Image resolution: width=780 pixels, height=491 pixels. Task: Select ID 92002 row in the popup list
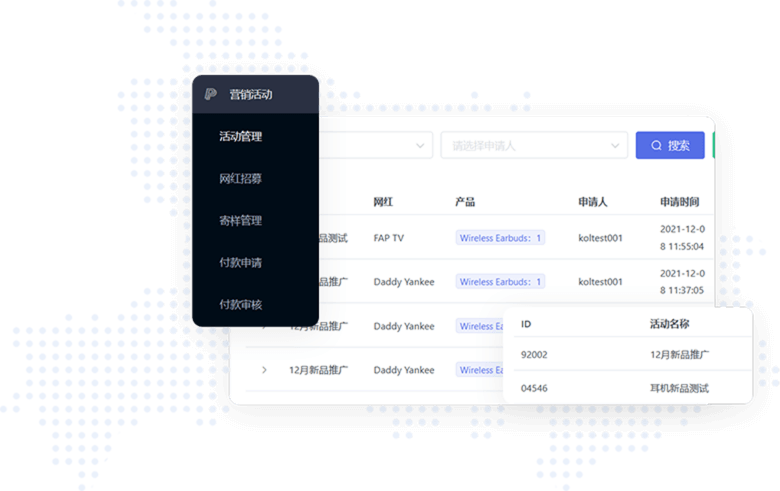tap(535, 354)
